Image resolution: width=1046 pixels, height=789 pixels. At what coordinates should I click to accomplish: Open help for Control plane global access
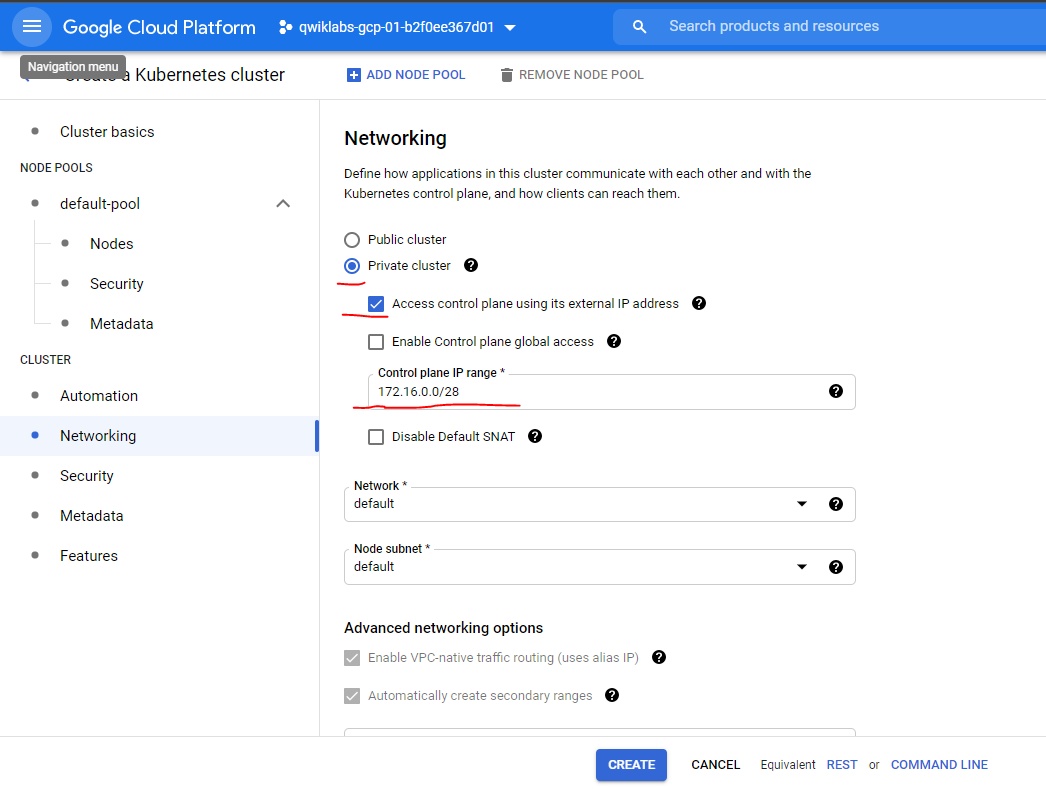point(614,341)
